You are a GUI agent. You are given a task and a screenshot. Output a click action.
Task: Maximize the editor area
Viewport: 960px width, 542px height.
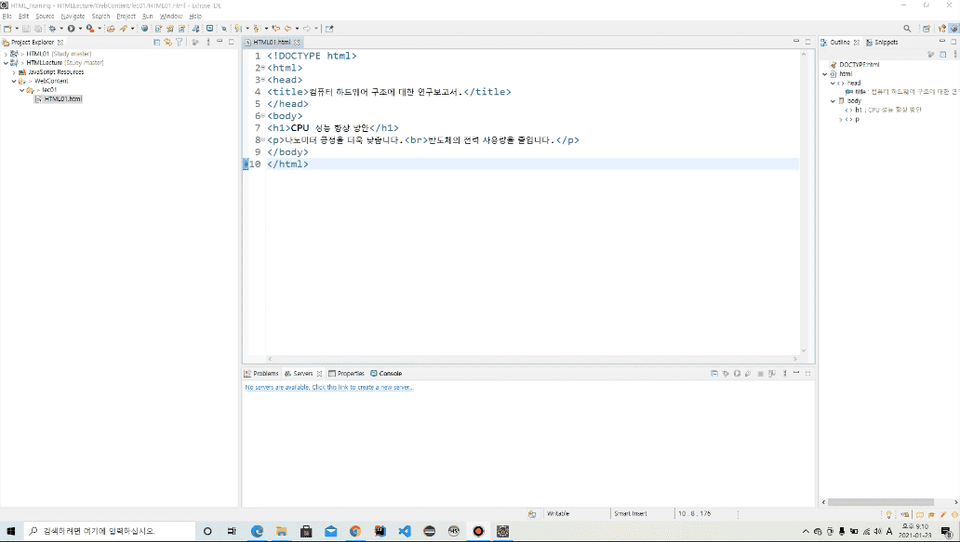[808, 42]
